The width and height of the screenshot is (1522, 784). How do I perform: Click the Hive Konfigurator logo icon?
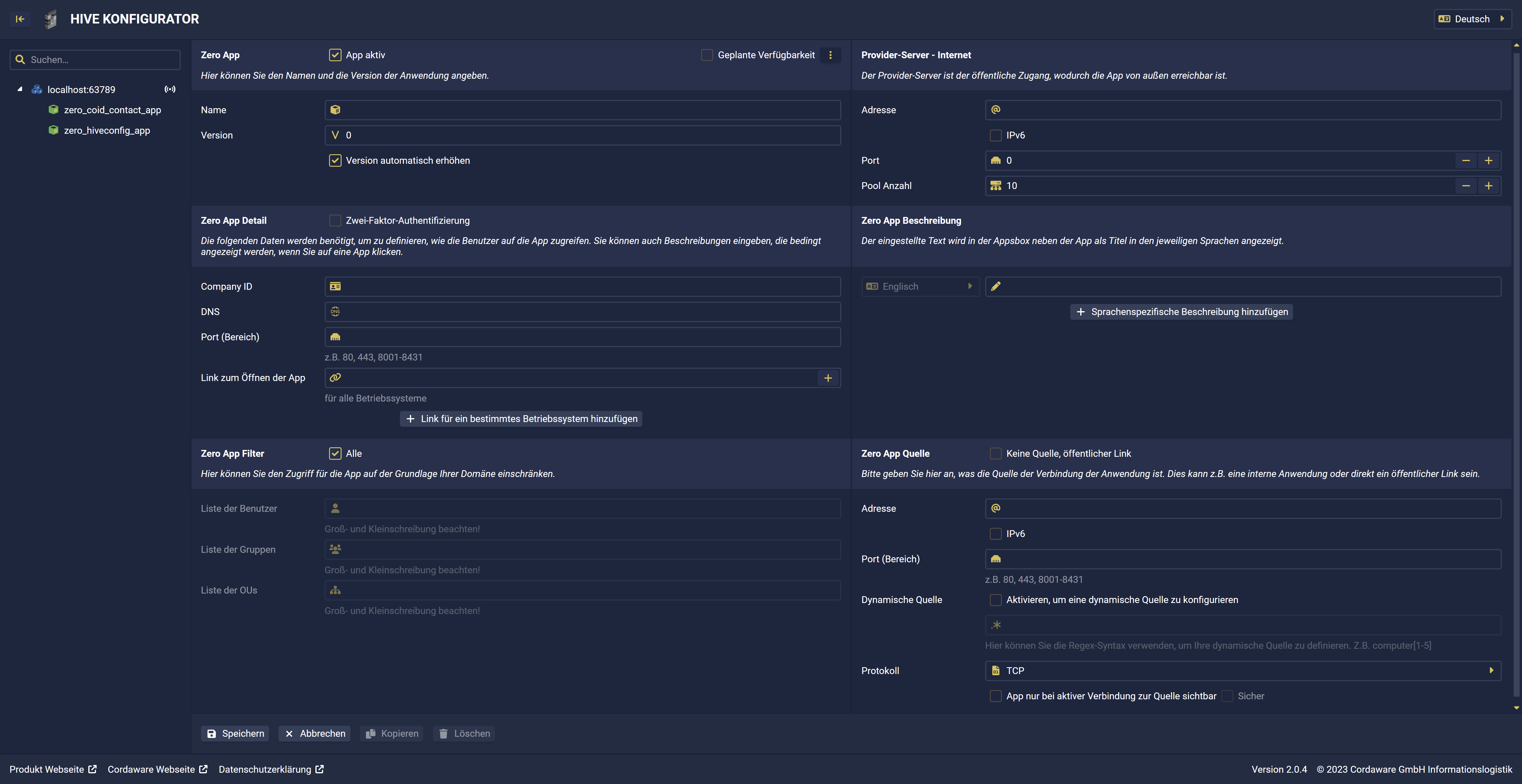[51, 19]
